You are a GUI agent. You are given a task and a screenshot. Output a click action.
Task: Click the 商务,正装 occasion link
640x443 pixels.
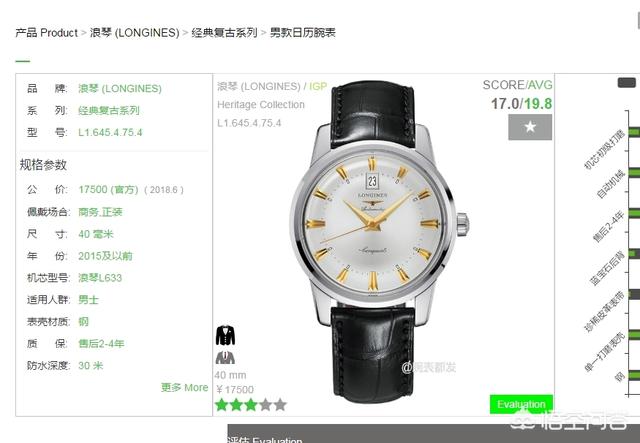[100, 212]
